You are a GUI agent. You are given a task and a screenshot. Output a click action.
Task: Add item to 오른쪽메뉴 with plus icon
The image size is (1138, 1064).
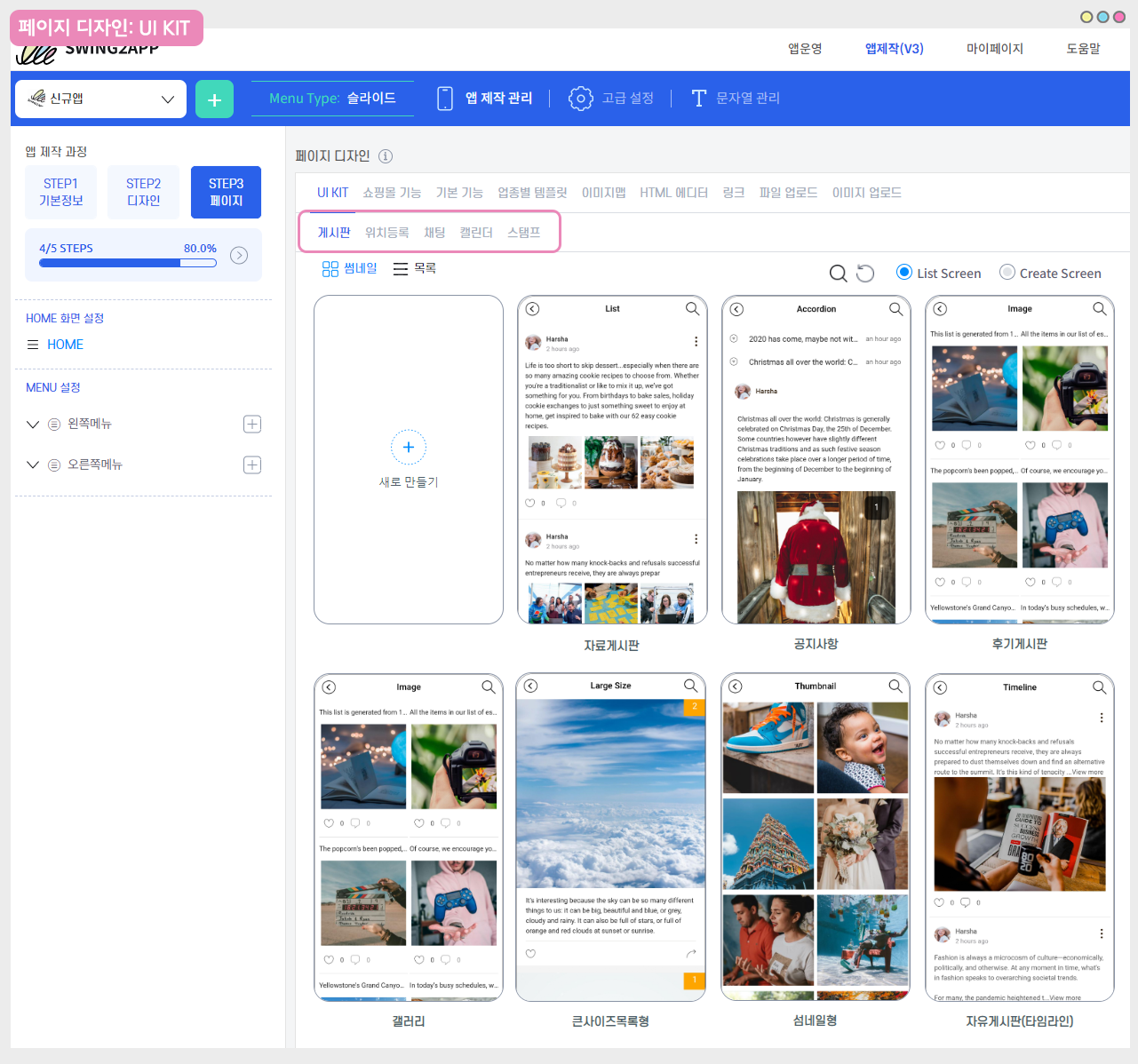pyautogui.click(x=252, y=465)
